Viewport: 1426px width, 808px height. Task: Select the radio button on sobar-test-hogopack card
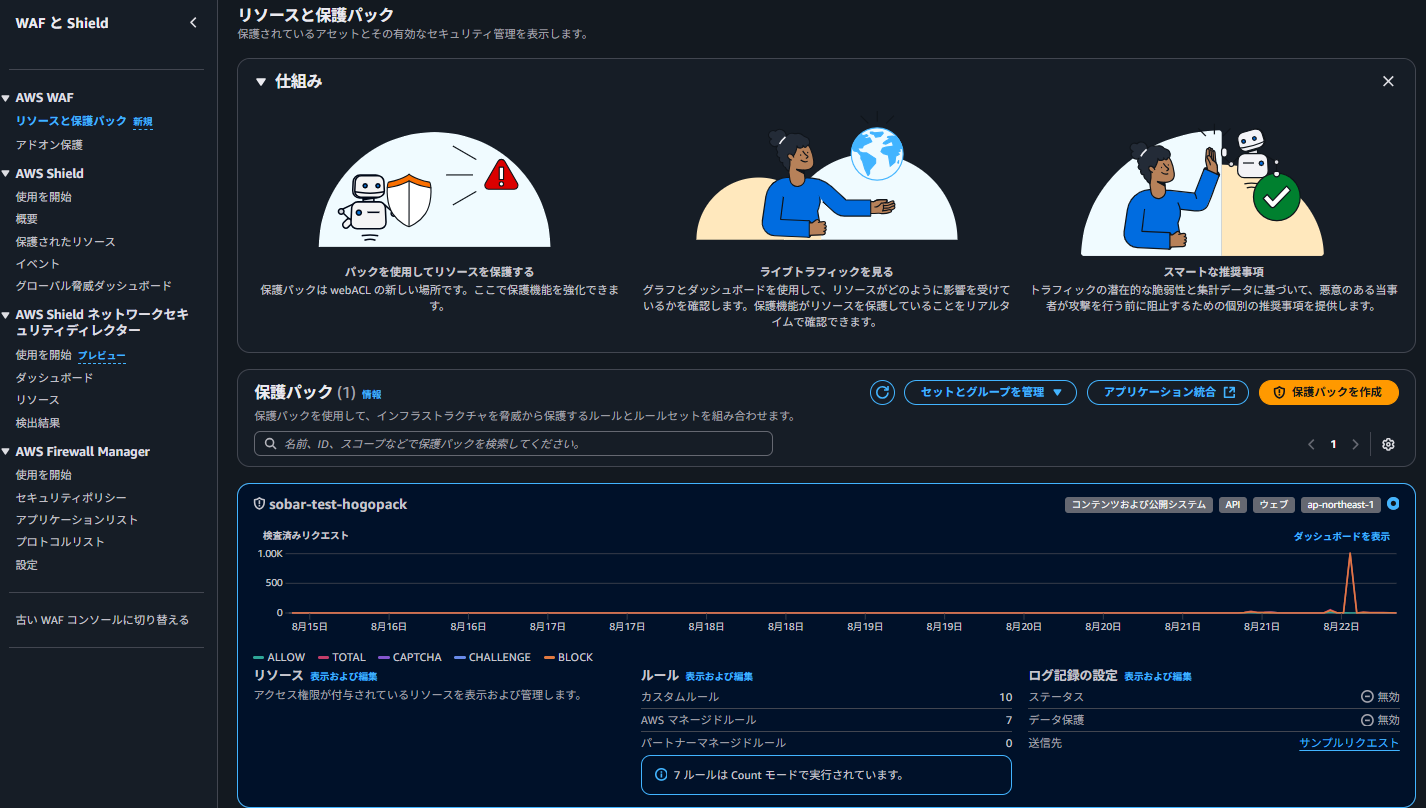click(x=1394, y=504)
